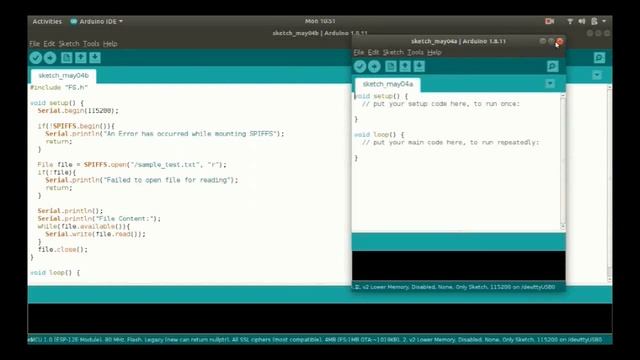Screen dimensions: 640x360
Task: Click New sketch icon in sketch_may04a window
Action: 391,66
